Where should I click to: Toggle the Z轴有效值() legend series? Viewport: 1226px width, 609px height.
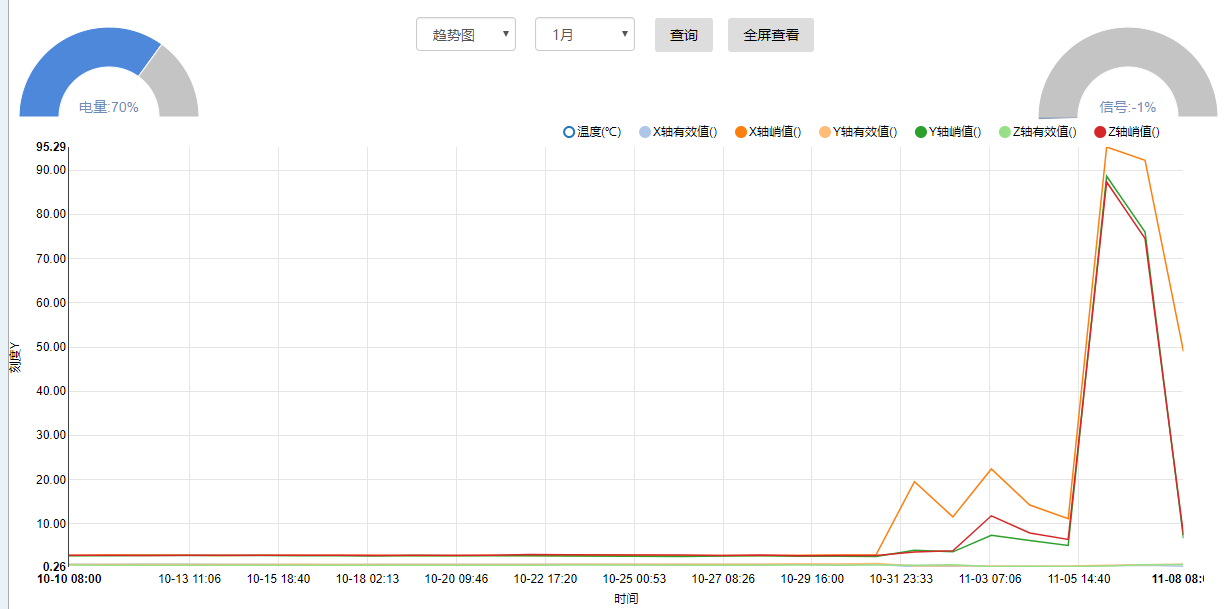tap(1038, 132)
